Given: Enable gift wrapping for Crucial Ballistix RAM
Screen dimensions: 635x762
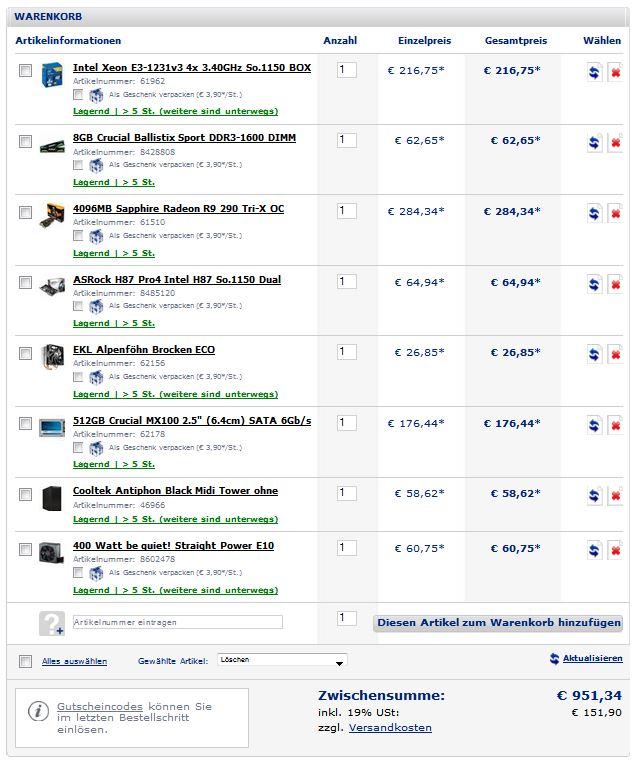Looking at the screenshot, I should click(78, 165).
